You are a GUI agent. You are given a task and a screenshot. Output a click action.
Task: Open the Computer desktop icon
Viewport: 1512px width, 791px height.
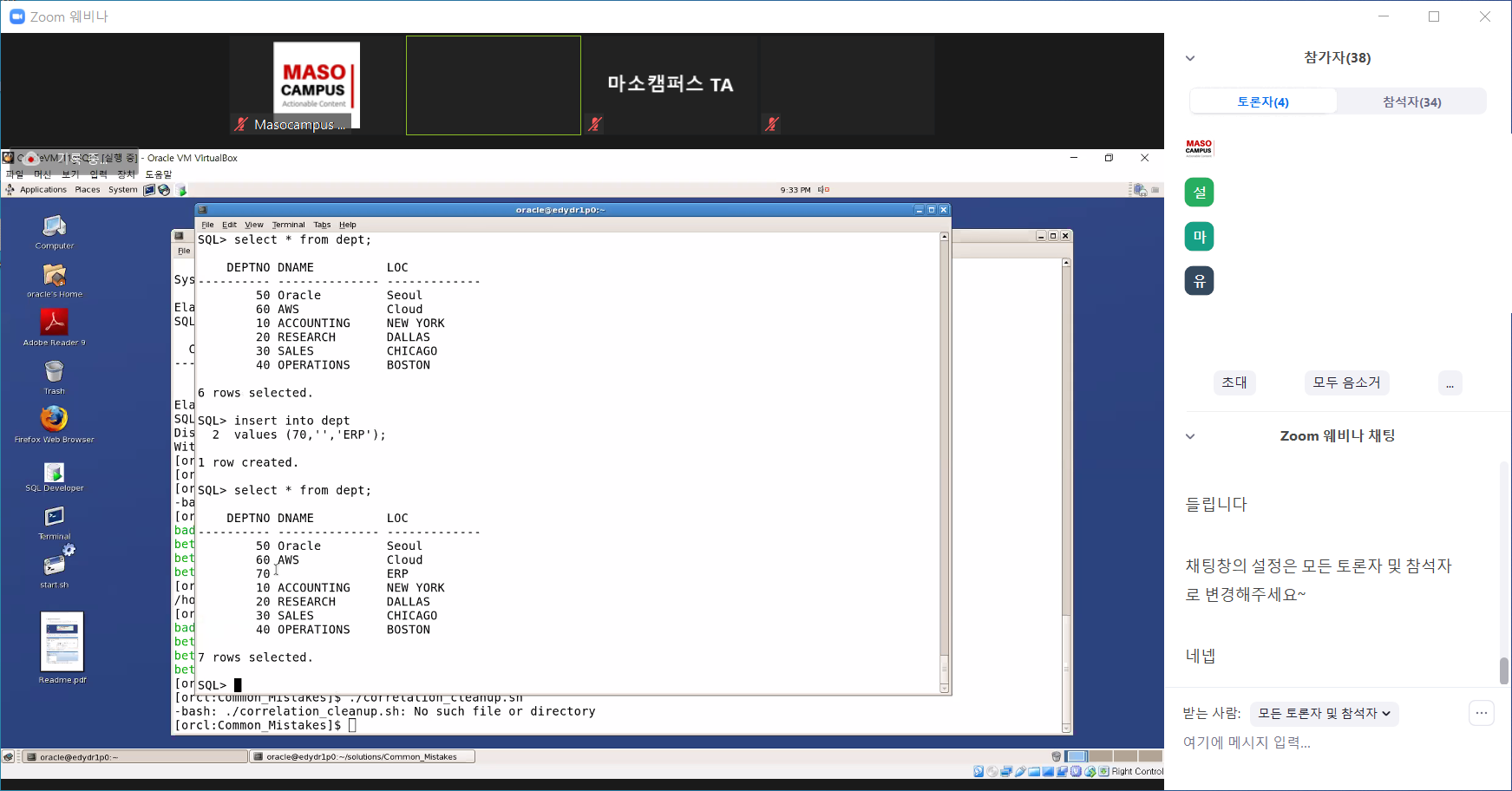click(54, 227)
